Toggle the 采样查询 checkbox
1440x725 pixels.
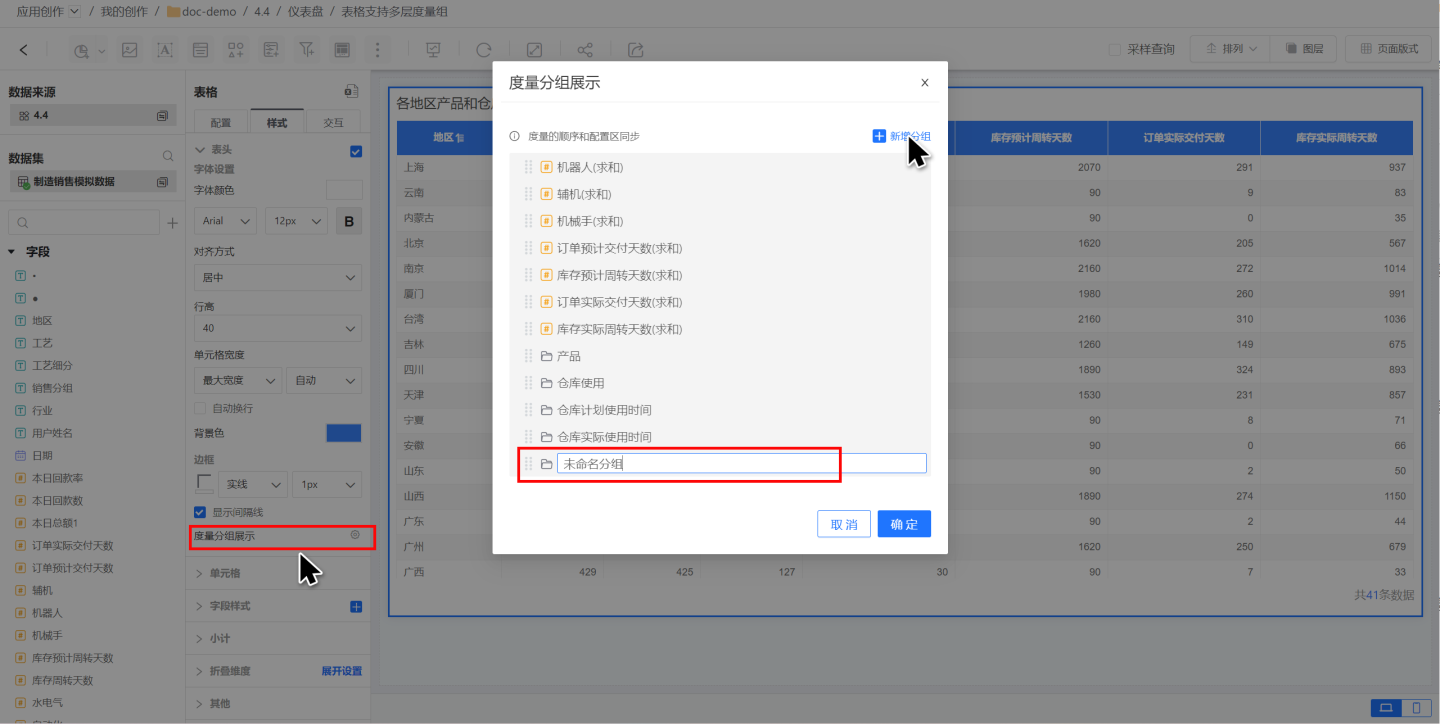1115,49
